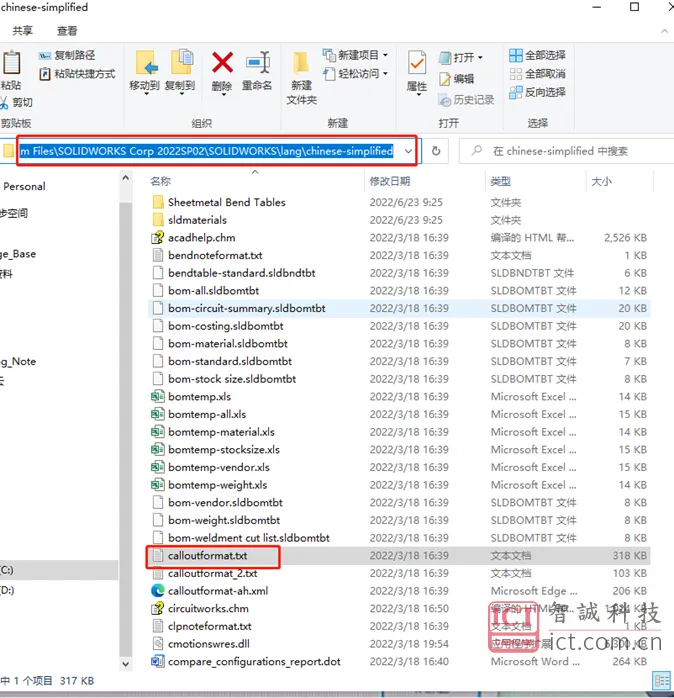Collapse the ribbon with the chevron
This screenshot has width=674, height=698.
[664, 31]
